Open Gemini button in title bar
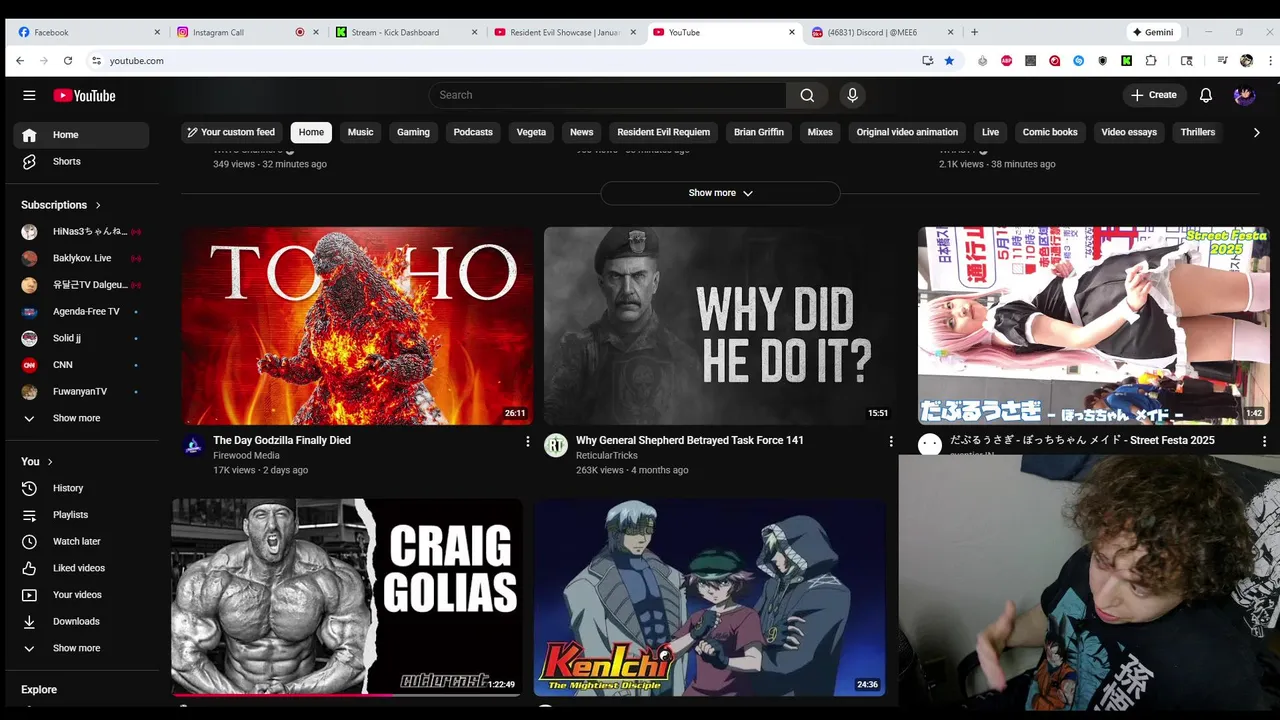1280x720 pixels. click(1153, 32)
